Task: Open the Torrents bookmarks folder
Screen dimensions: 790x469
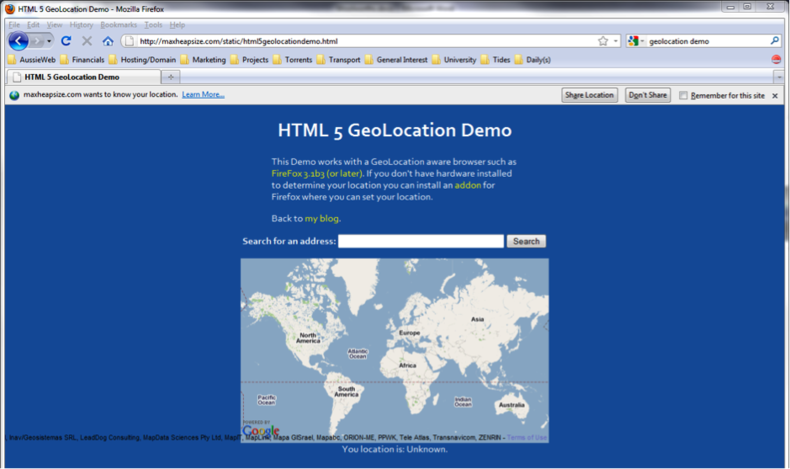Action: tap(293, 59)
